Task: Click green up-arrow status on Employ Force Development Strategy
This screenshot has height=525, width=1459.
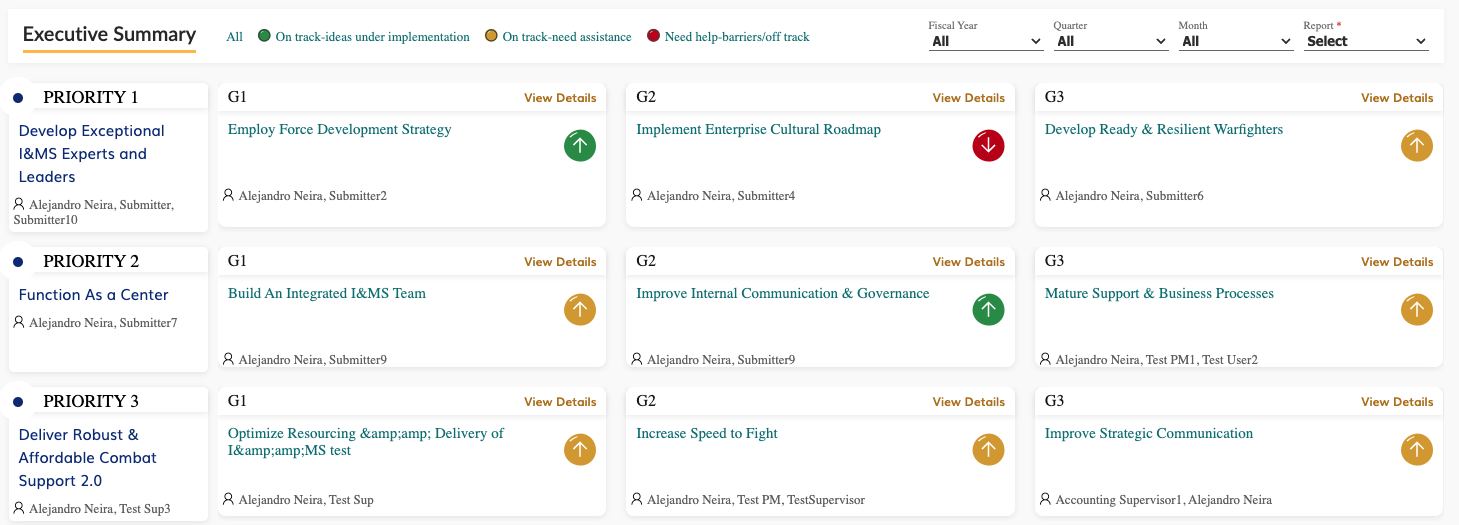Action: pos(580,146)
